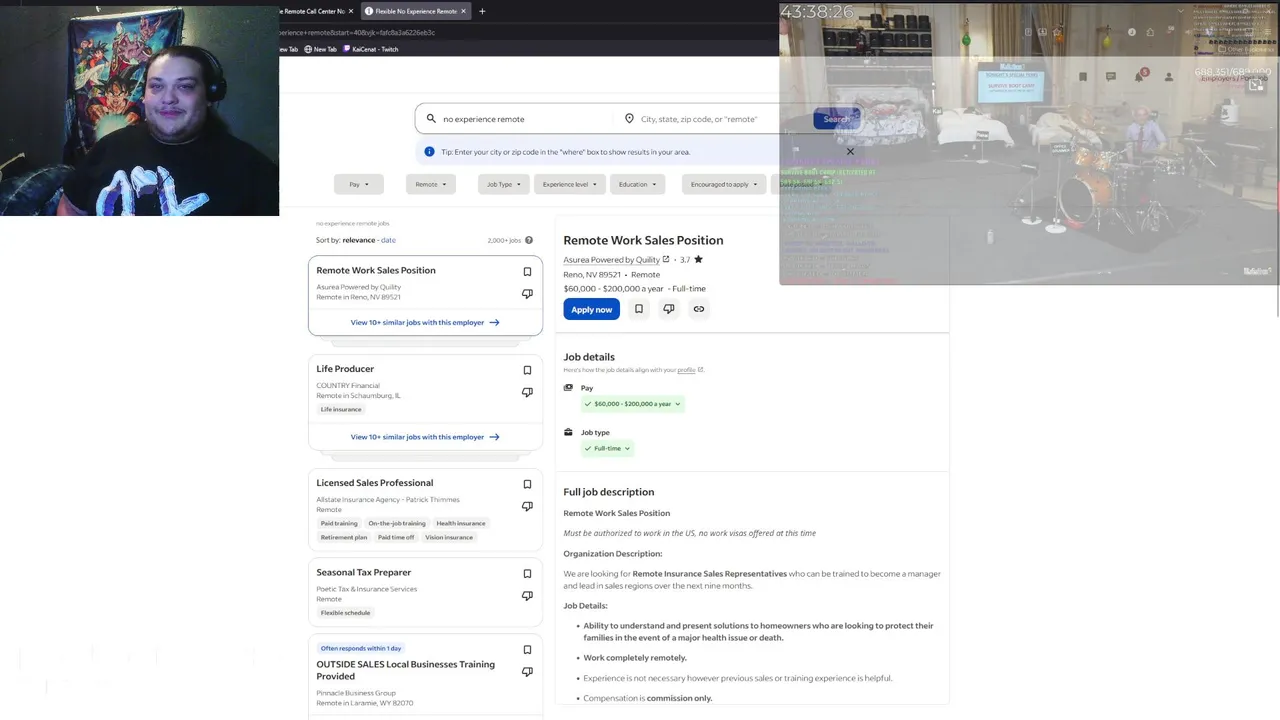Click not interested icon beside Apply now

click(669, 309)
